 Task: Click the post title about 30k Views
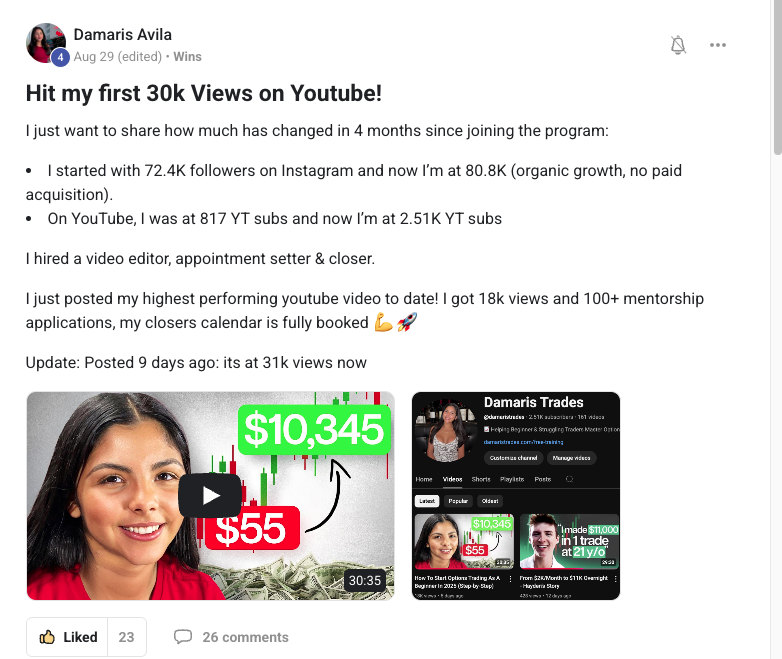pos(203,93)
